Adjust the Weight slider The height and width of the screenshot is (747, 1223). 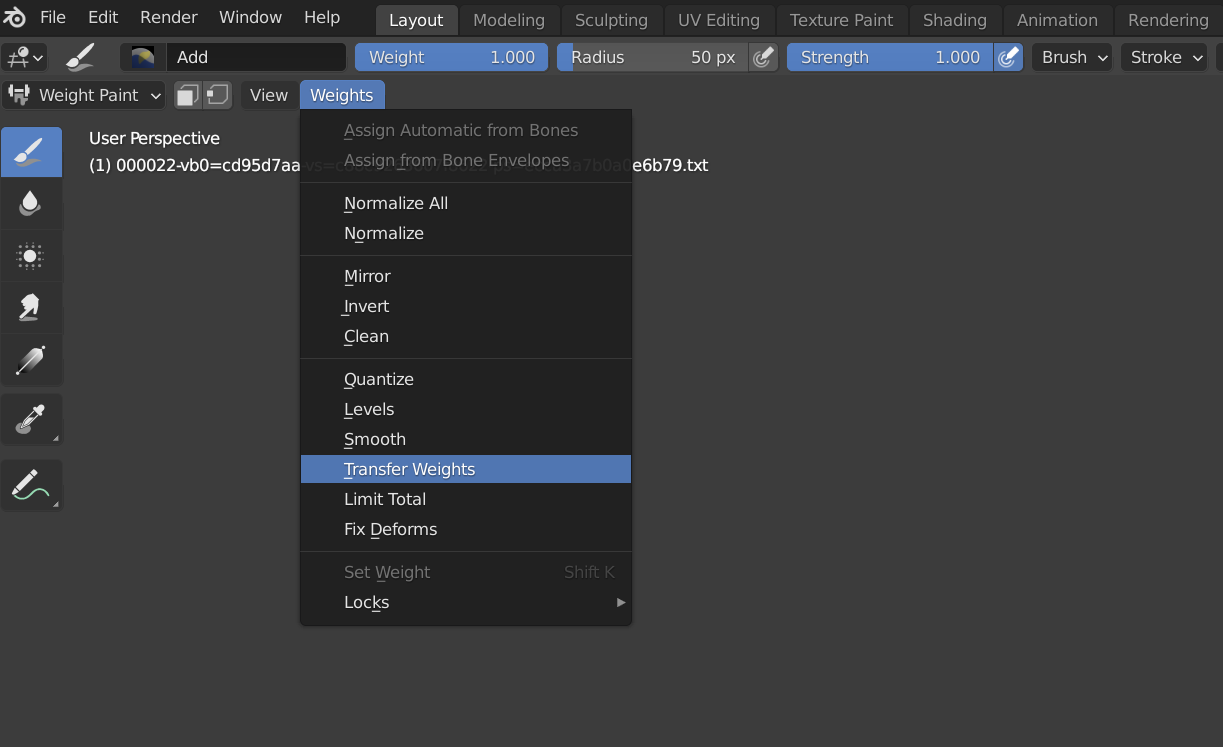tap(452, 57)
